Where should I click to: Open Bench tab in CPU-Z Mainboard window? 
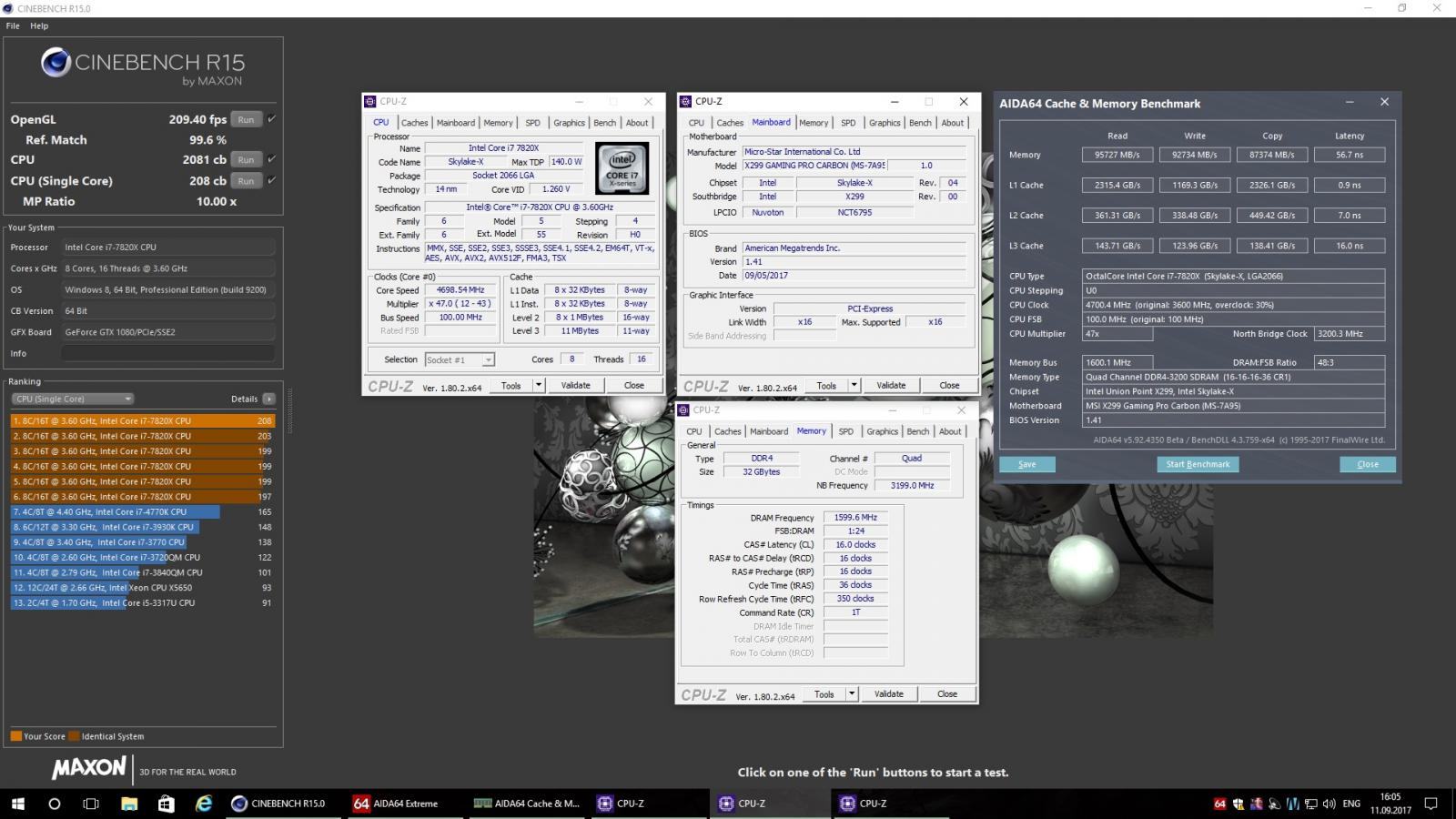(920, 123)
